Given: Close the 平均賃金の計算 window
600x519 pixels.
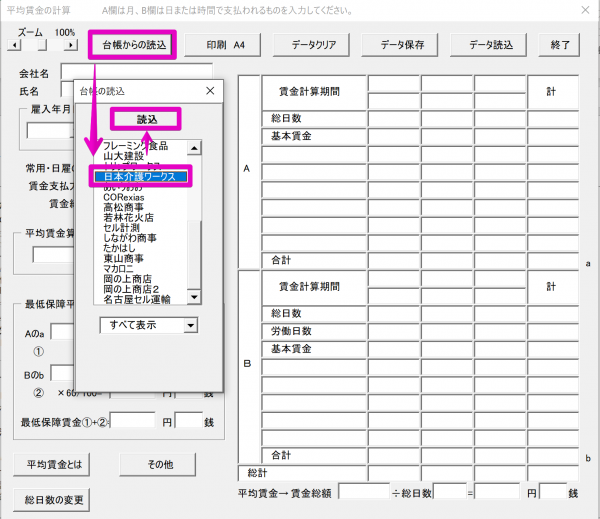Looking at the screenshot, I should point(585,10).
